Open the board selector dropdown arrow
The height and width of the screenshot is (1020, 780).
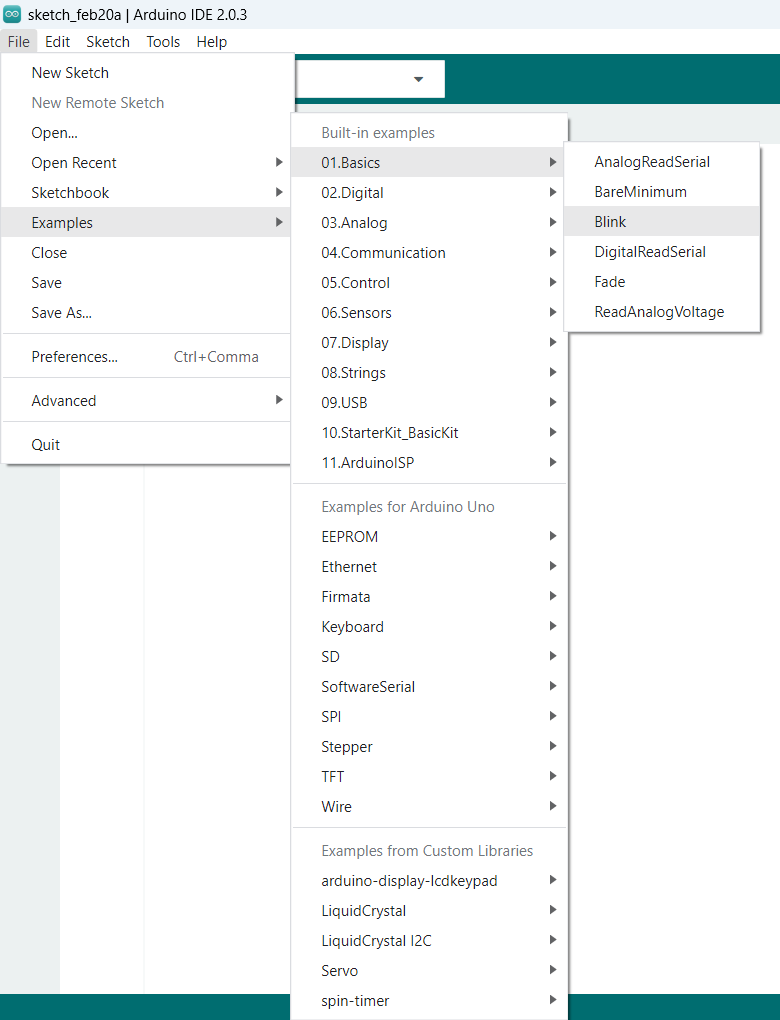[418, 79]
